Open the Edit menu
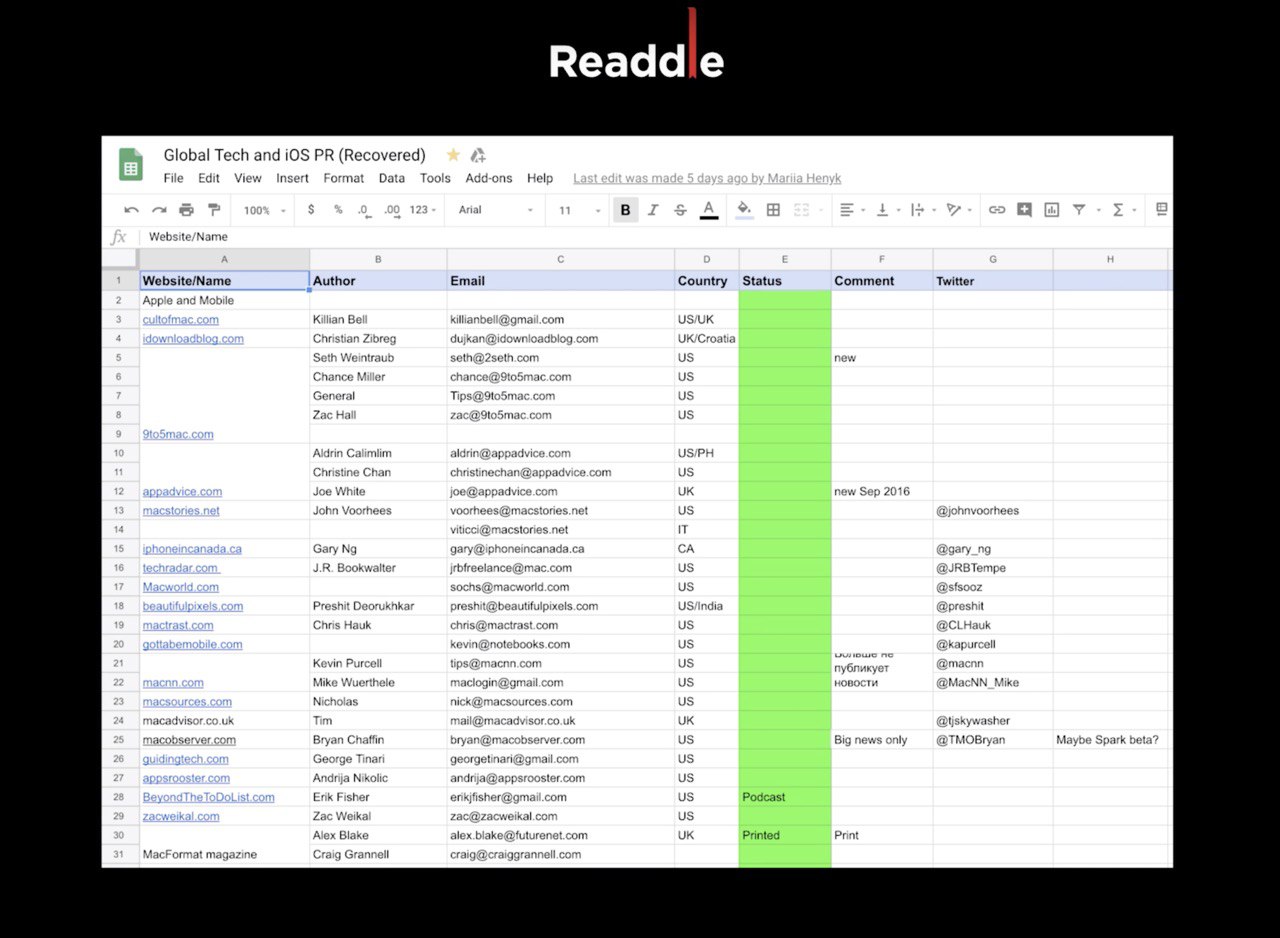The width and height of the screenshot is (1280, 938). click(x=209, y=178)
